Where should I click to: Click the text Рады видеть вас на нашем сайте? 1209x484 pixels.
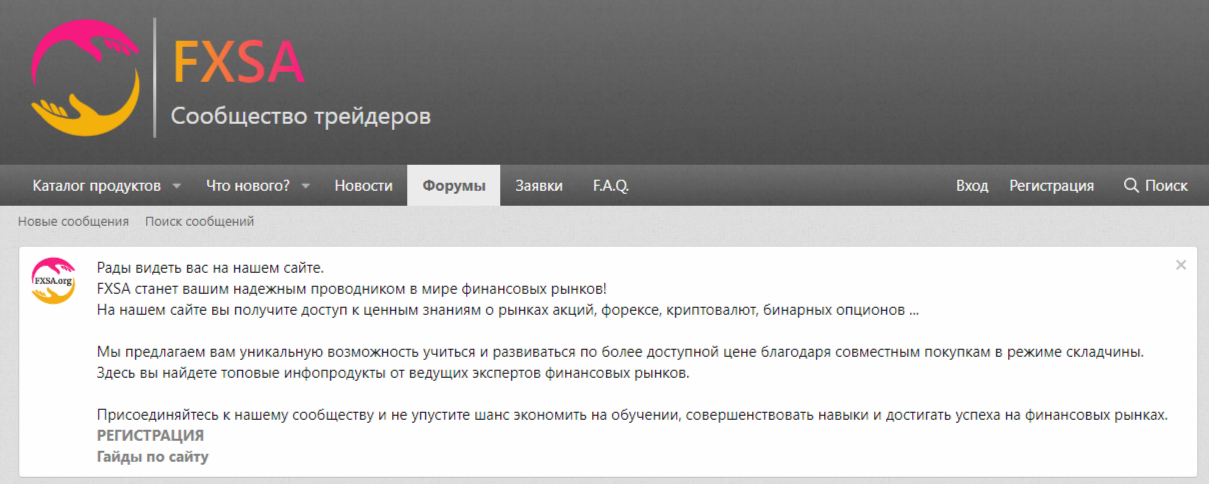tap(211, 267)
